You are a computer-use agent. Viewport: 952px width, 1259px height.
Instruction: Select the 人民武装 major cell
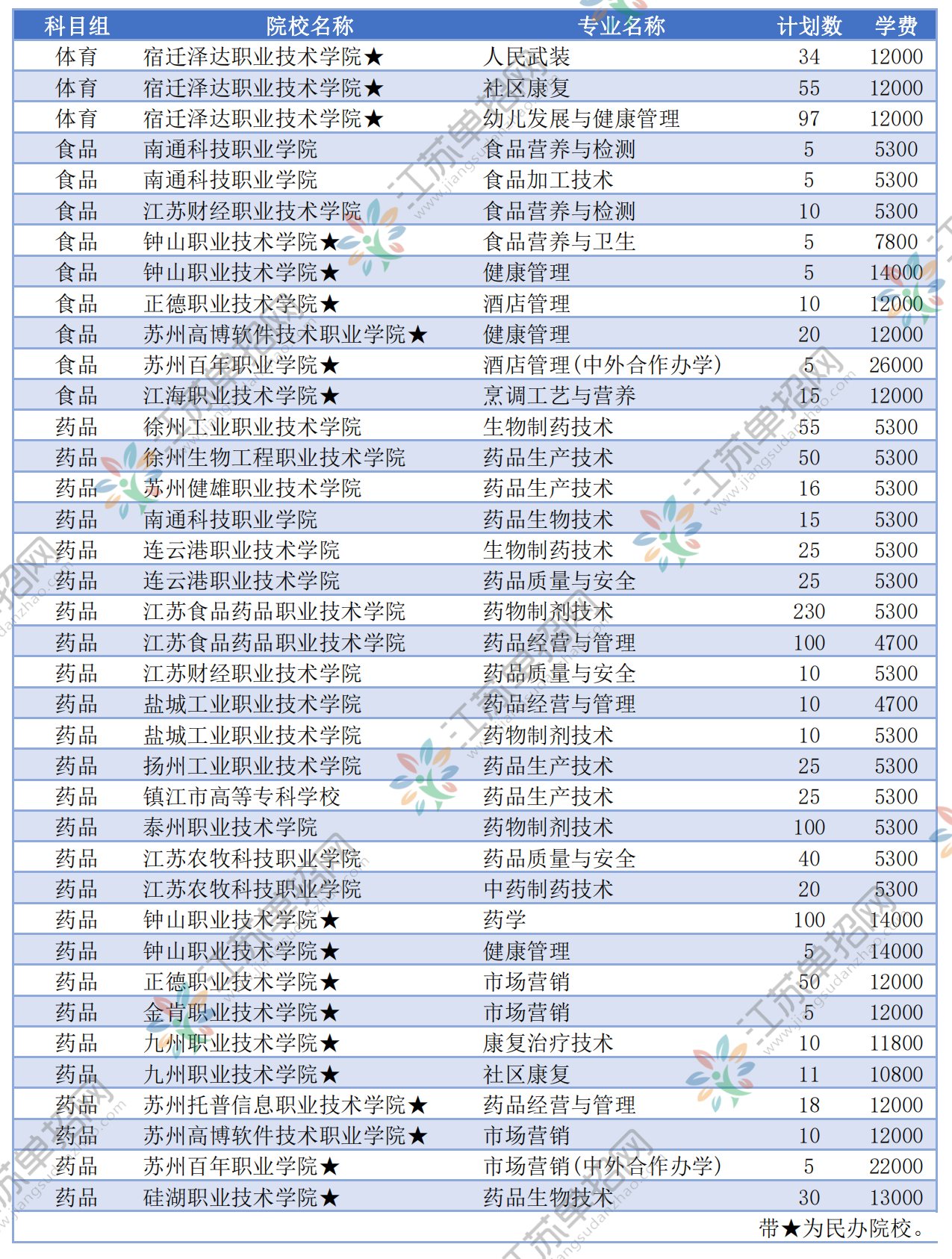pos(527,57)
